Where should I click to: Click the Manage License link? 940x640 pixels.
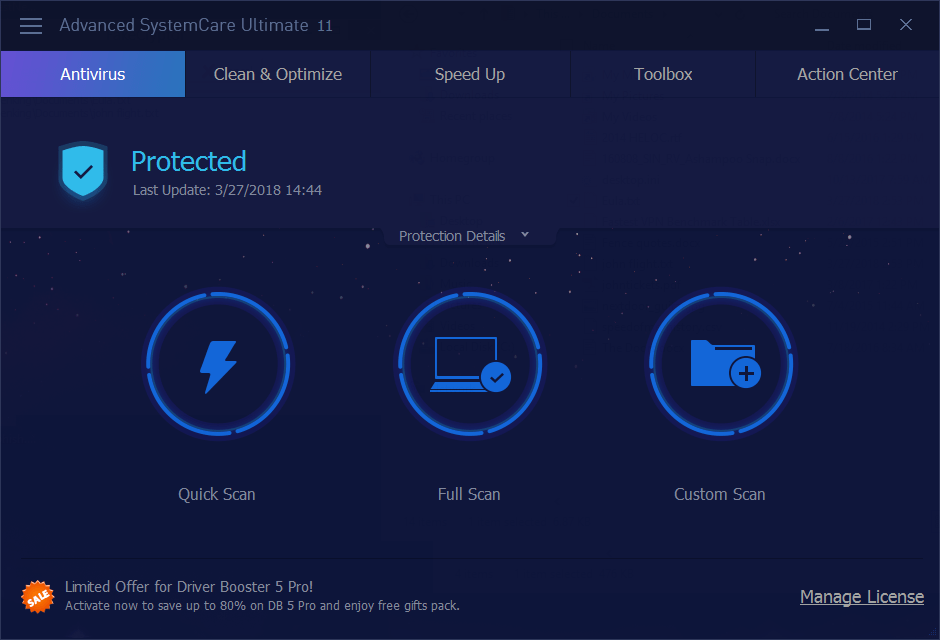pos(862,597)
